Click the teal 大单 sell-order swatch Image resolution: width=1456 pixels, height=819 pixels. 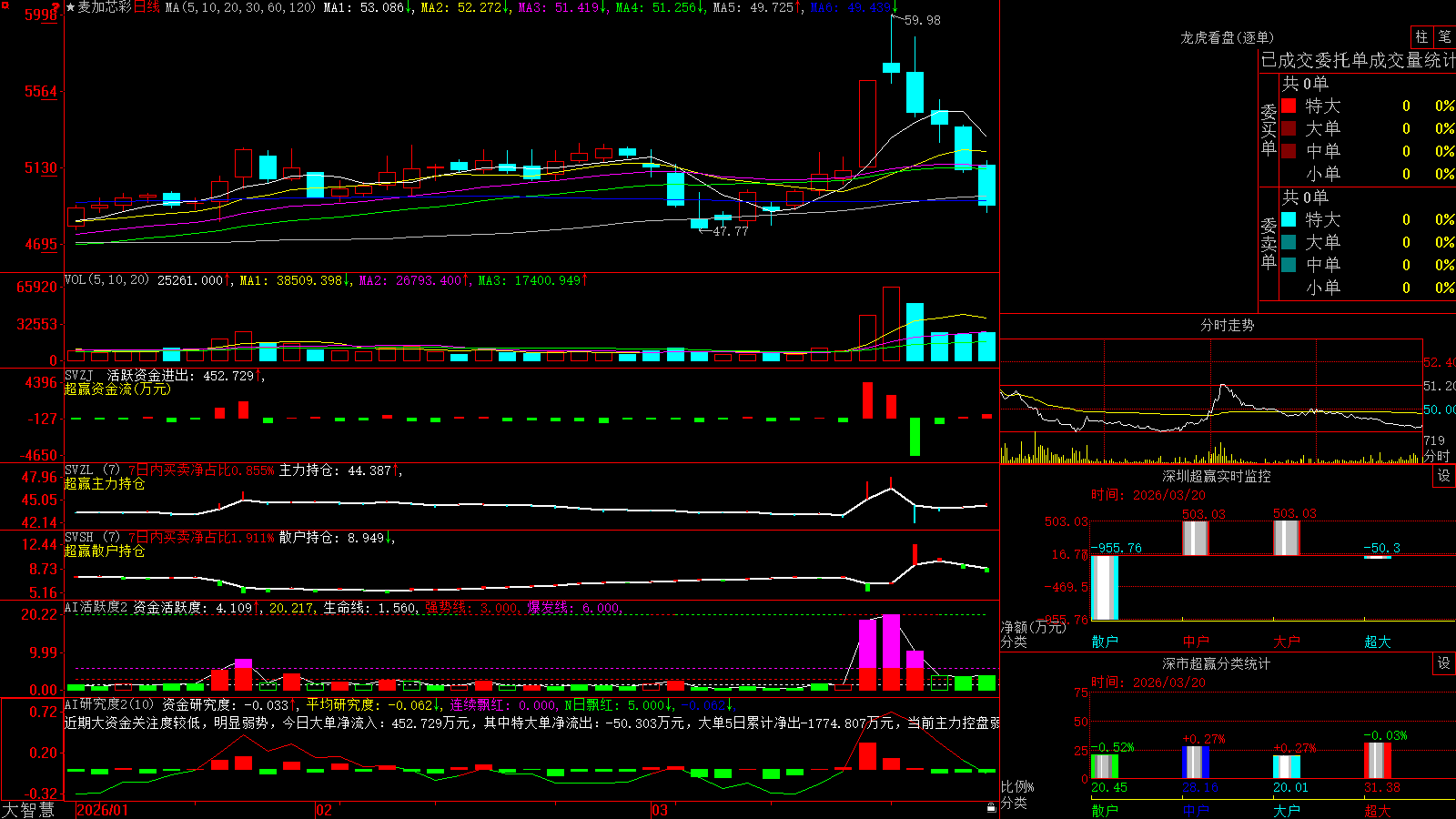[1289, 242]
